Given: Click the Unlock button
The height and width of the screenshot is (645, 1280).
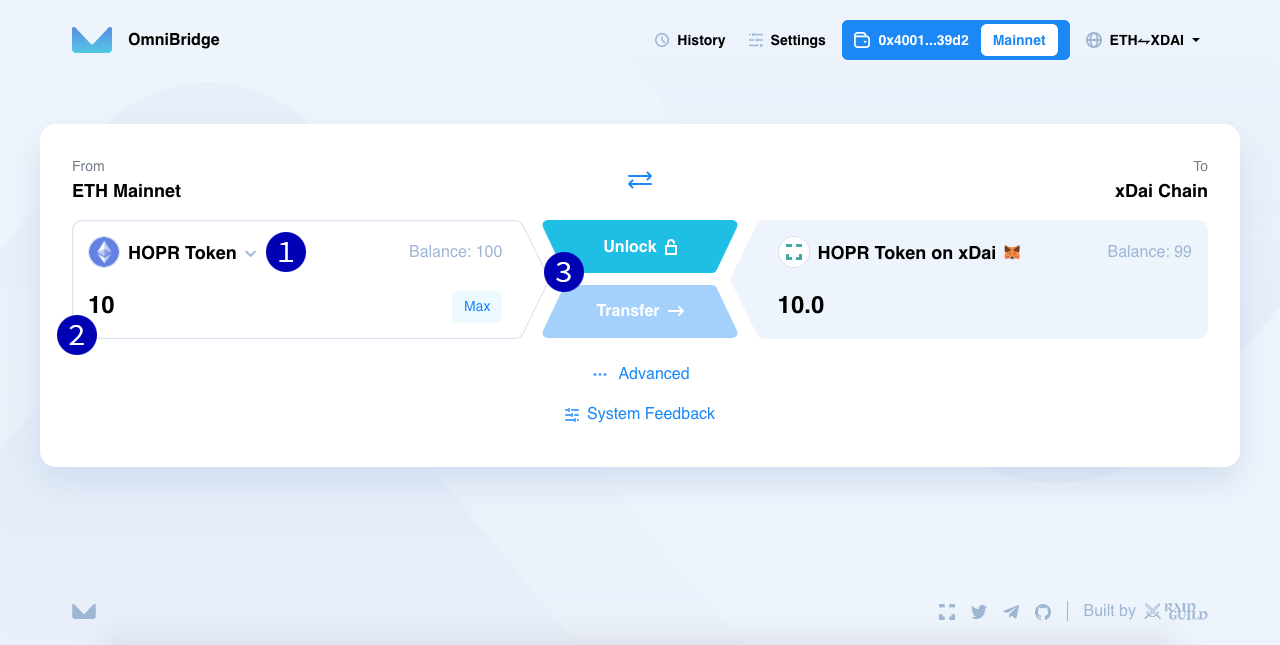Looking at the screenshot, I should pos(640,246).
